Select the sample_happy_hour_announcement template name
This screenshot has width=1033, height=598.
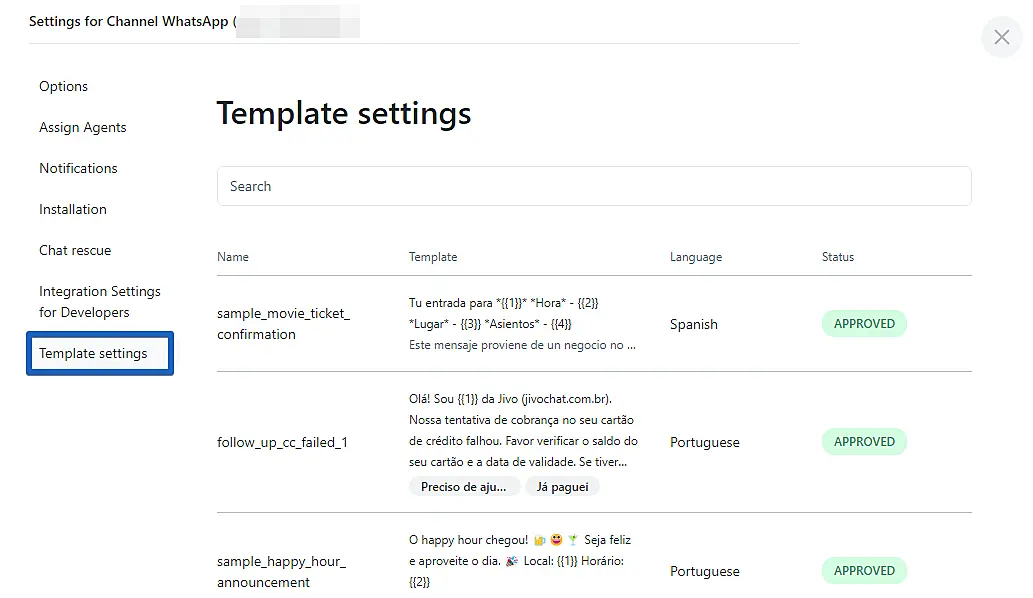tap(281, 572)
